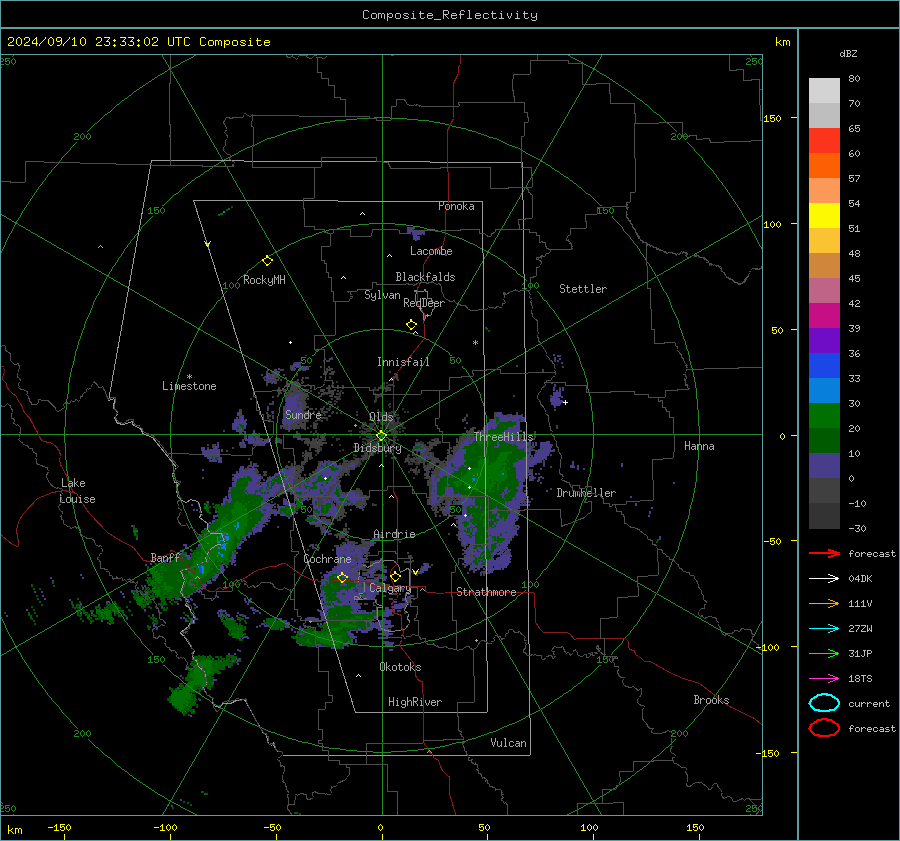Image resolution: width=900 pixels, height=841 pixels.
Task: Click the Brooks town label
Action: click(711, 700)
